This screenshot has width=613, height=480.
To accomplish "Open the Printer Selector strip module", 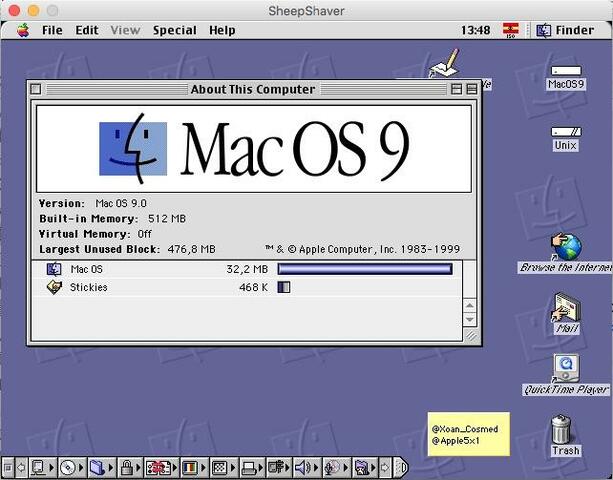I will [253, 467].
